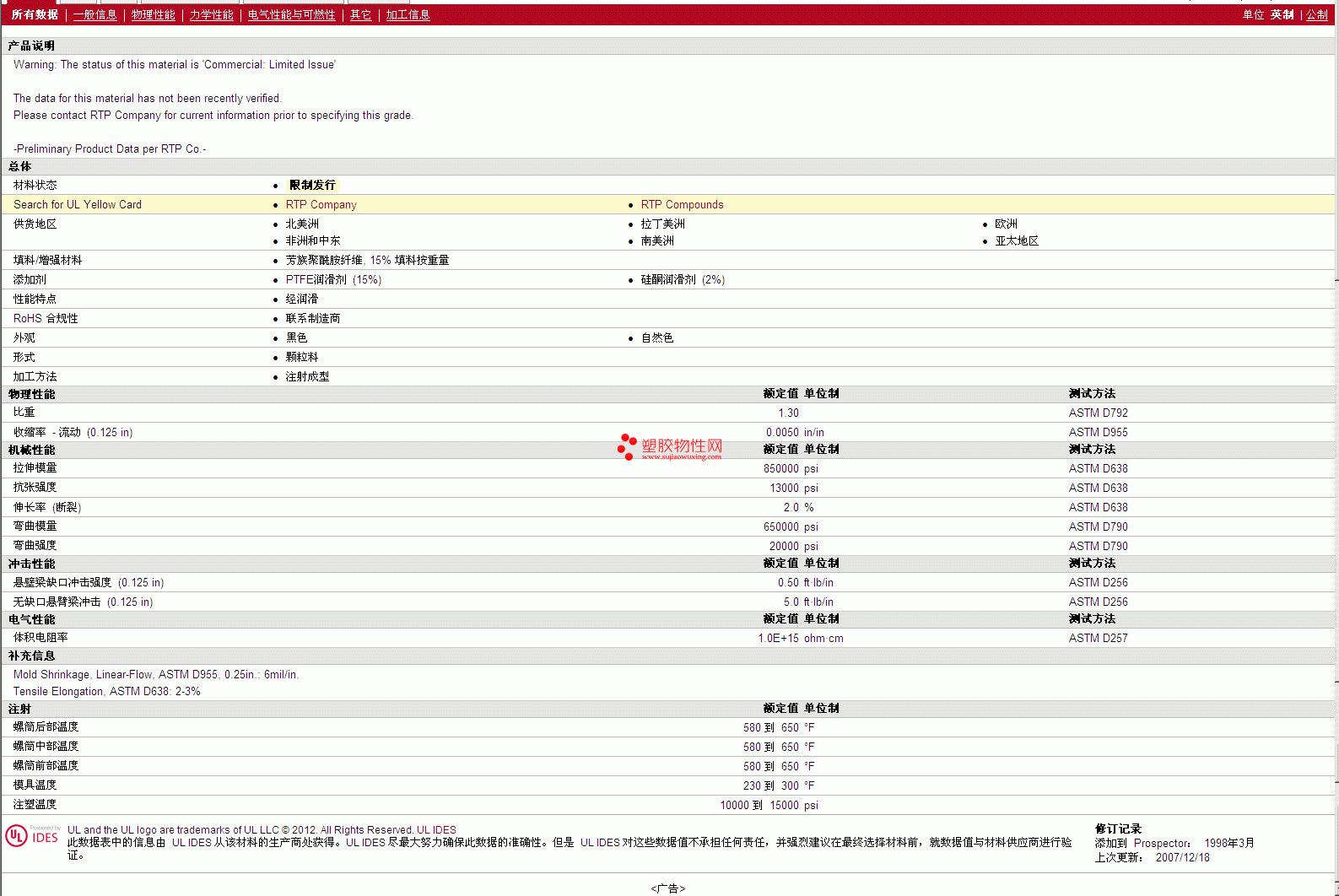Click the 无缺口悬臂梁冲击 row label
Image resolution: width=1339 pixels, height=896 pixels.
84,602
